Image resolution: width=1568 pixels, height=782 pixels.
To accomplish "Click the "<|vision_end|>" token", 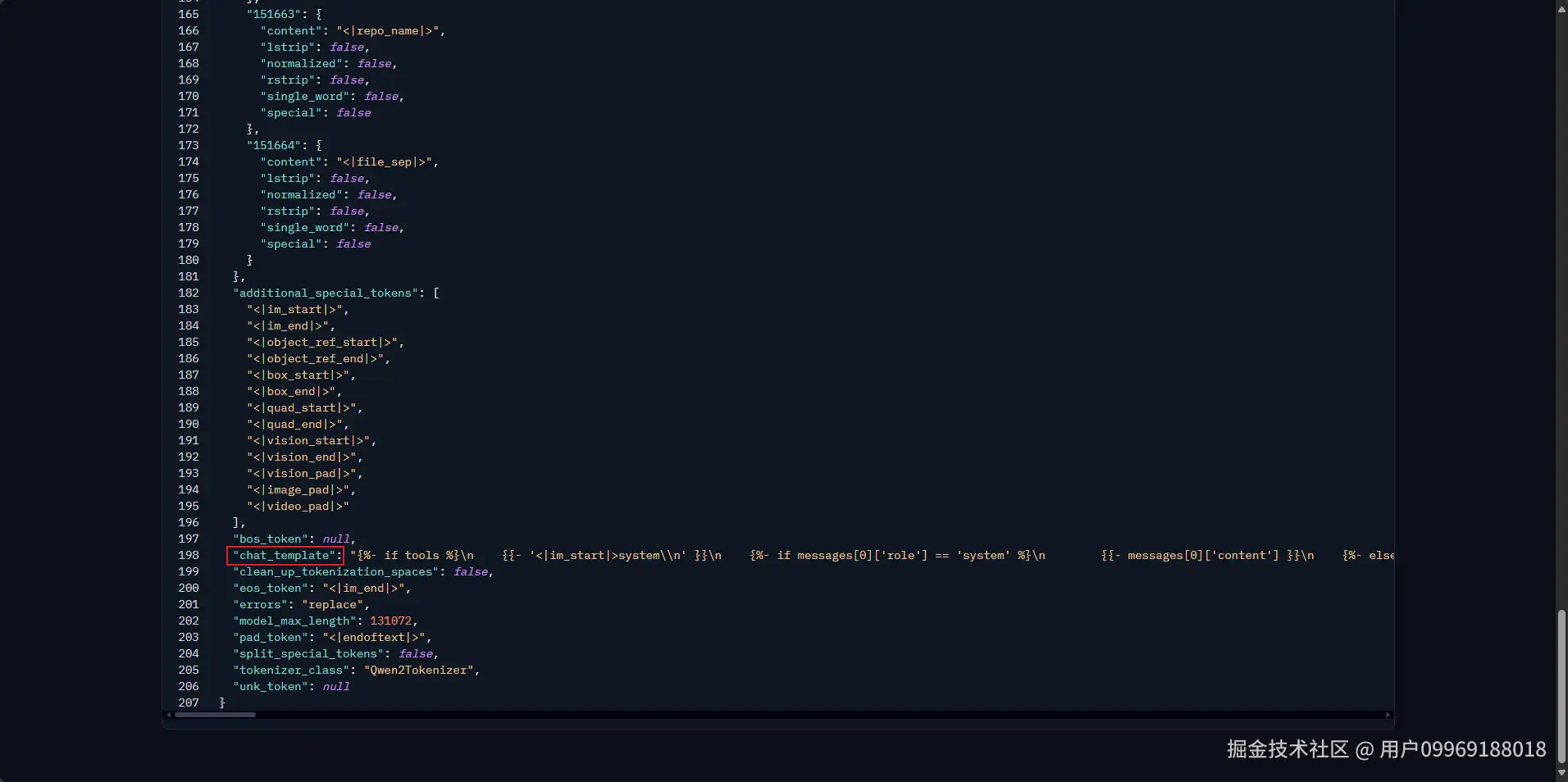I will 301,457.
